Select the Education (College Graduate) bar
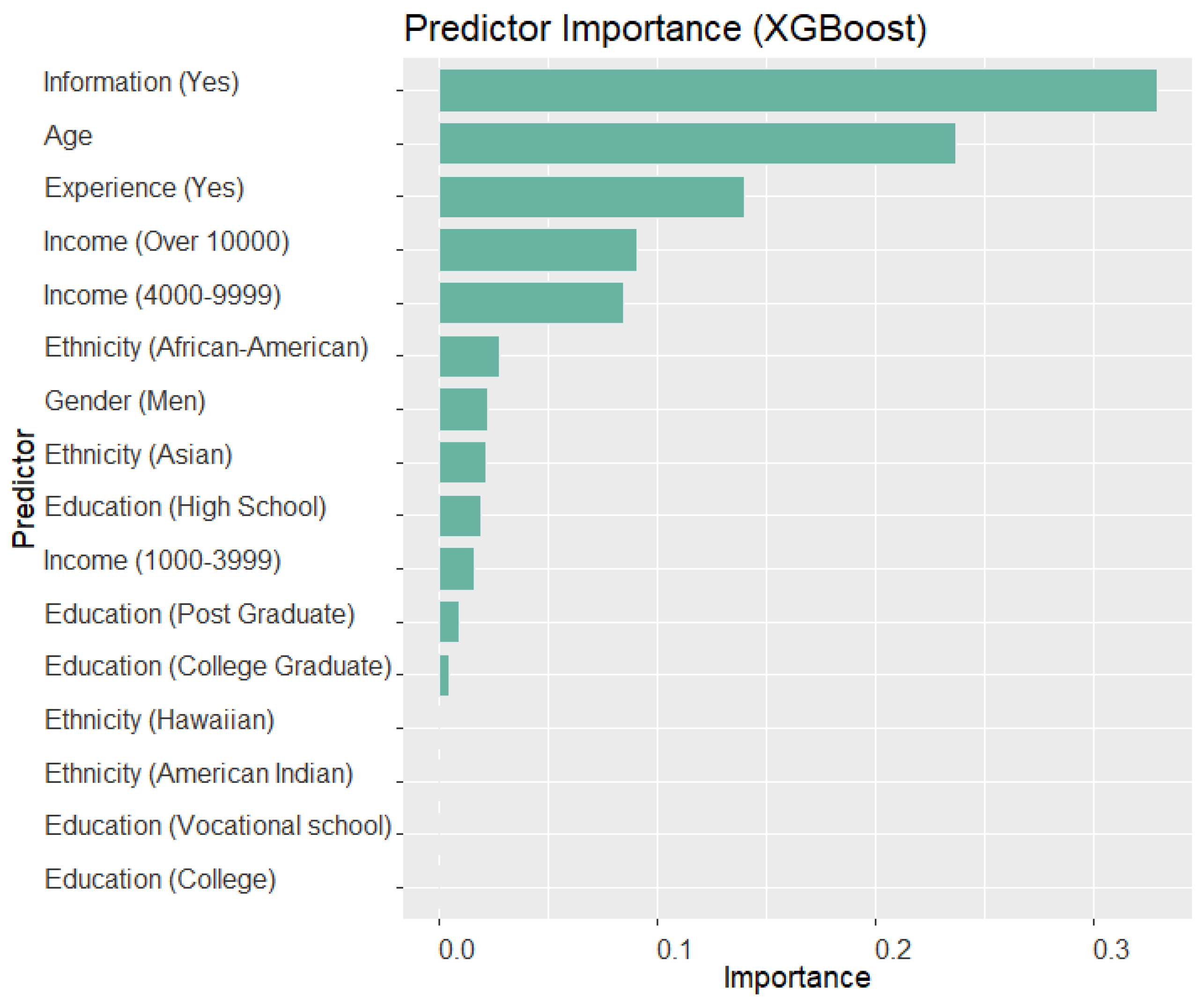 click(x=444, y=675)
